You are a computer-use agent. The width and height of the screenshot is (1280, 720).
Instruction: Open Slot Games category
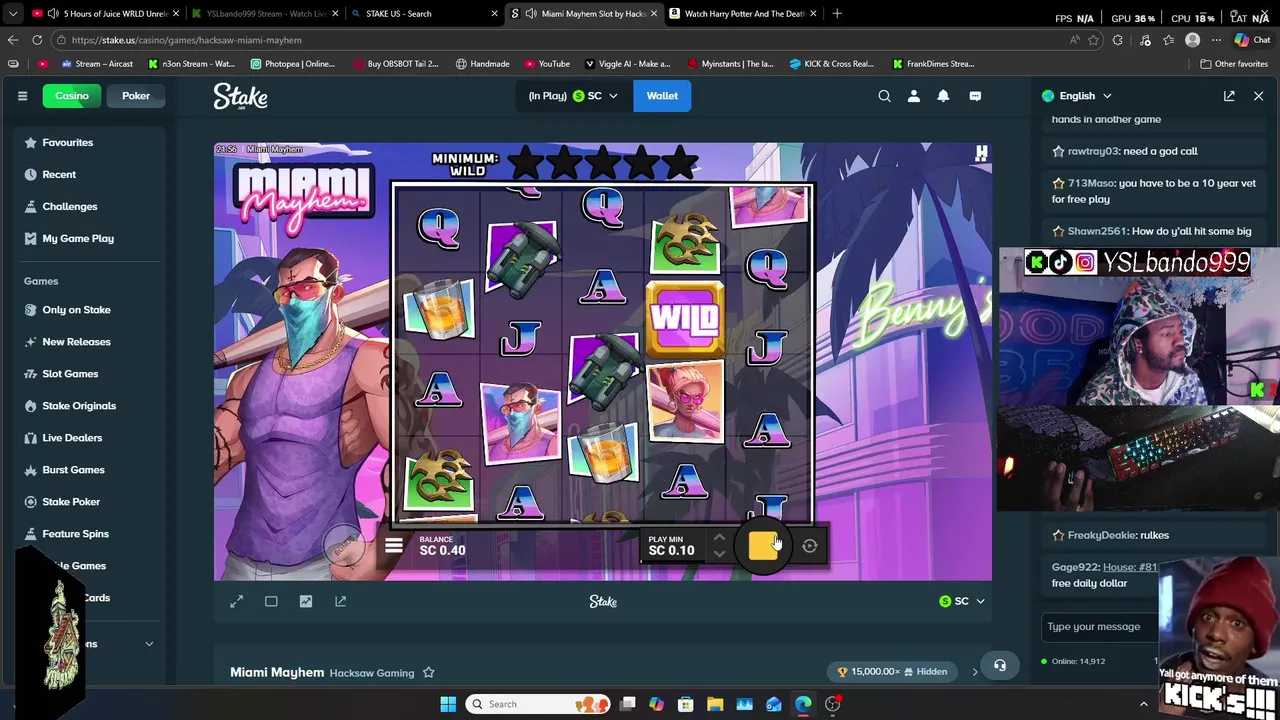[x=90, y=374]
